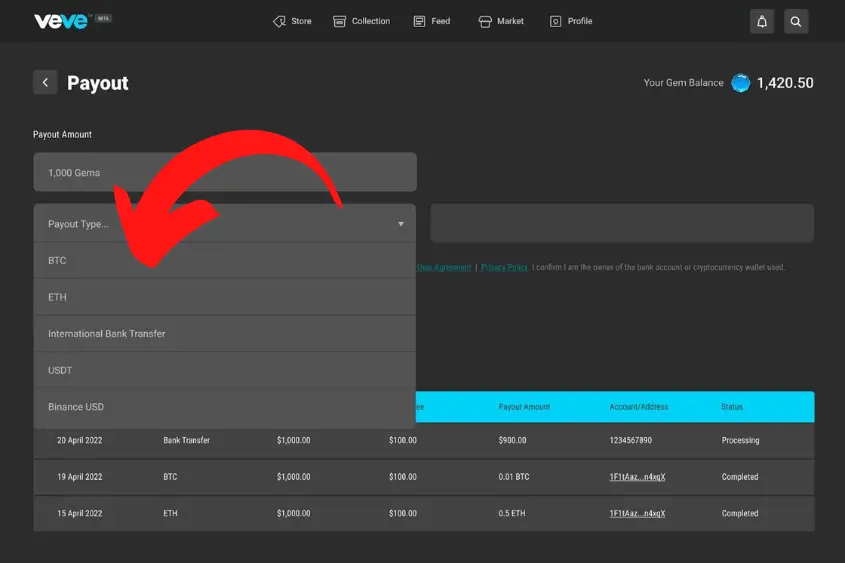
Task: Select the 15 April 2022 date cell
Action: pos(80,513)
